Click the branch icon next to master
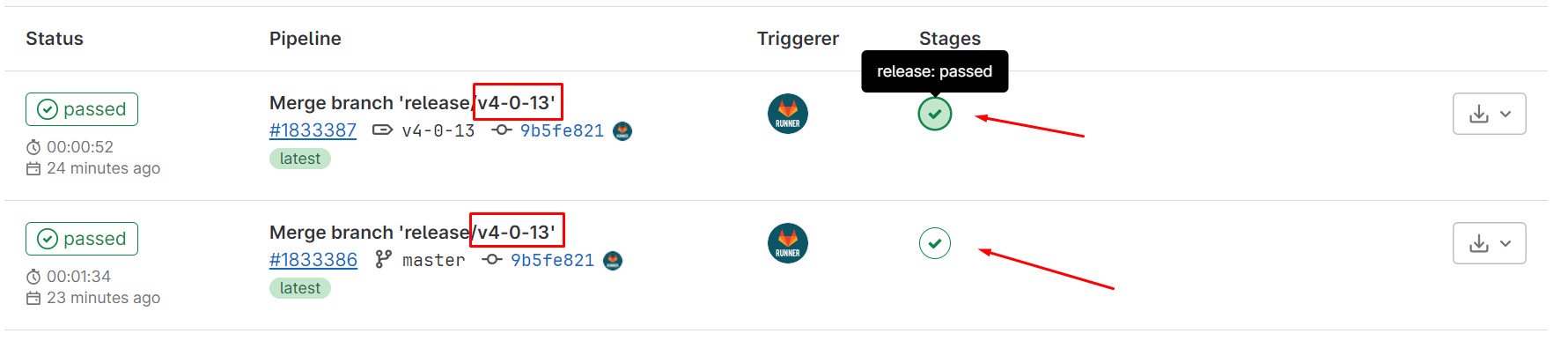This screenshot has width=1568, height=341. (x=383, y=259)
